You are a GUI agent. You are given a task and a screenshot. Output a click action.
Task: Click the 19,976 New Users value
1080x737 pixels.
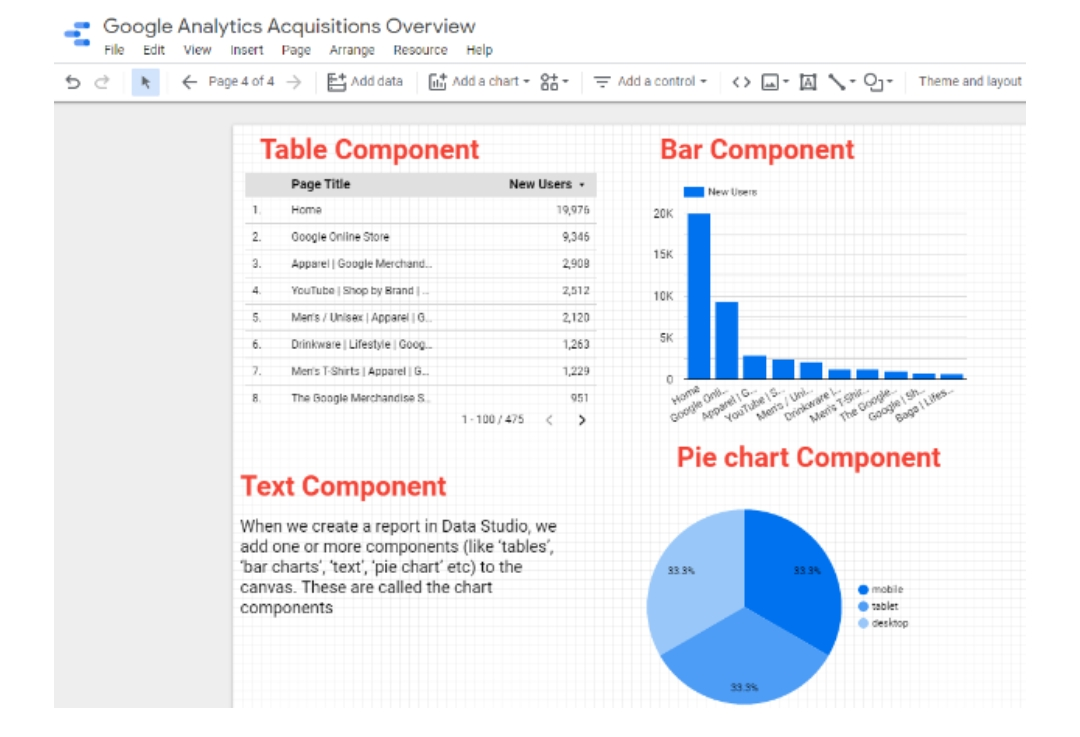(573, 210)
